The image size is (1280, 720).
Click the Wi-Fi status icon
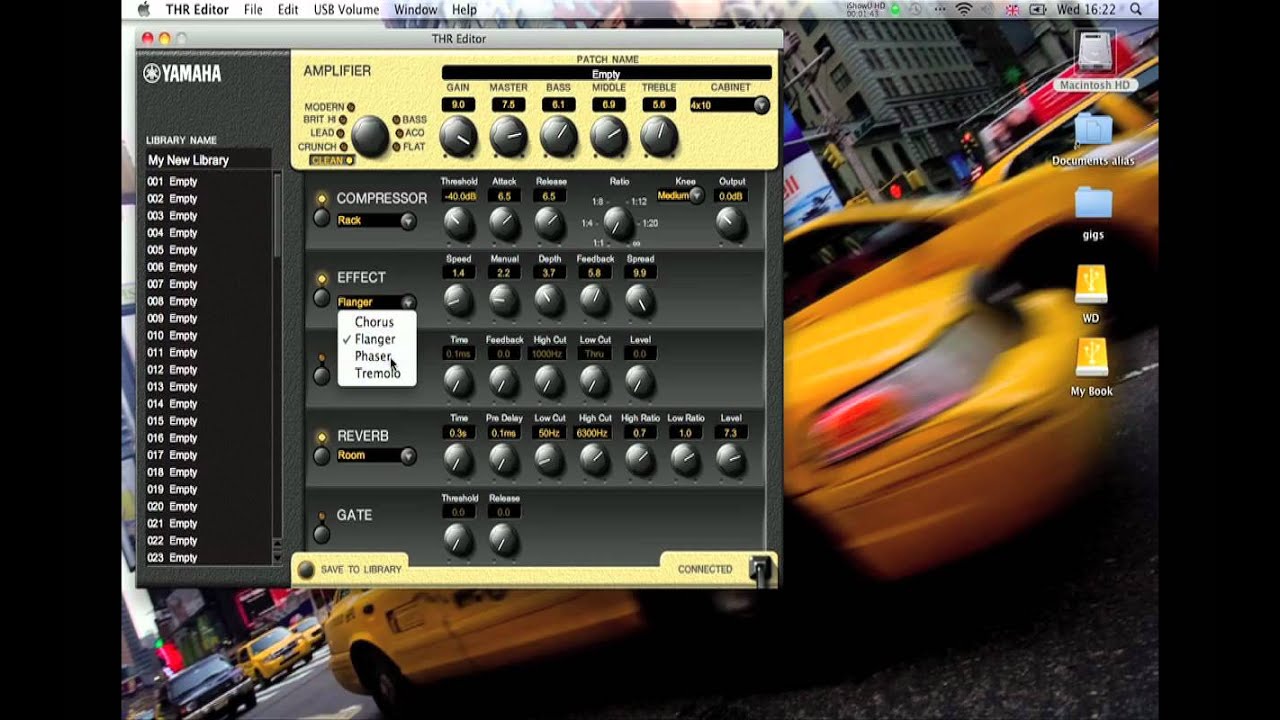click(x=964, y=9)
